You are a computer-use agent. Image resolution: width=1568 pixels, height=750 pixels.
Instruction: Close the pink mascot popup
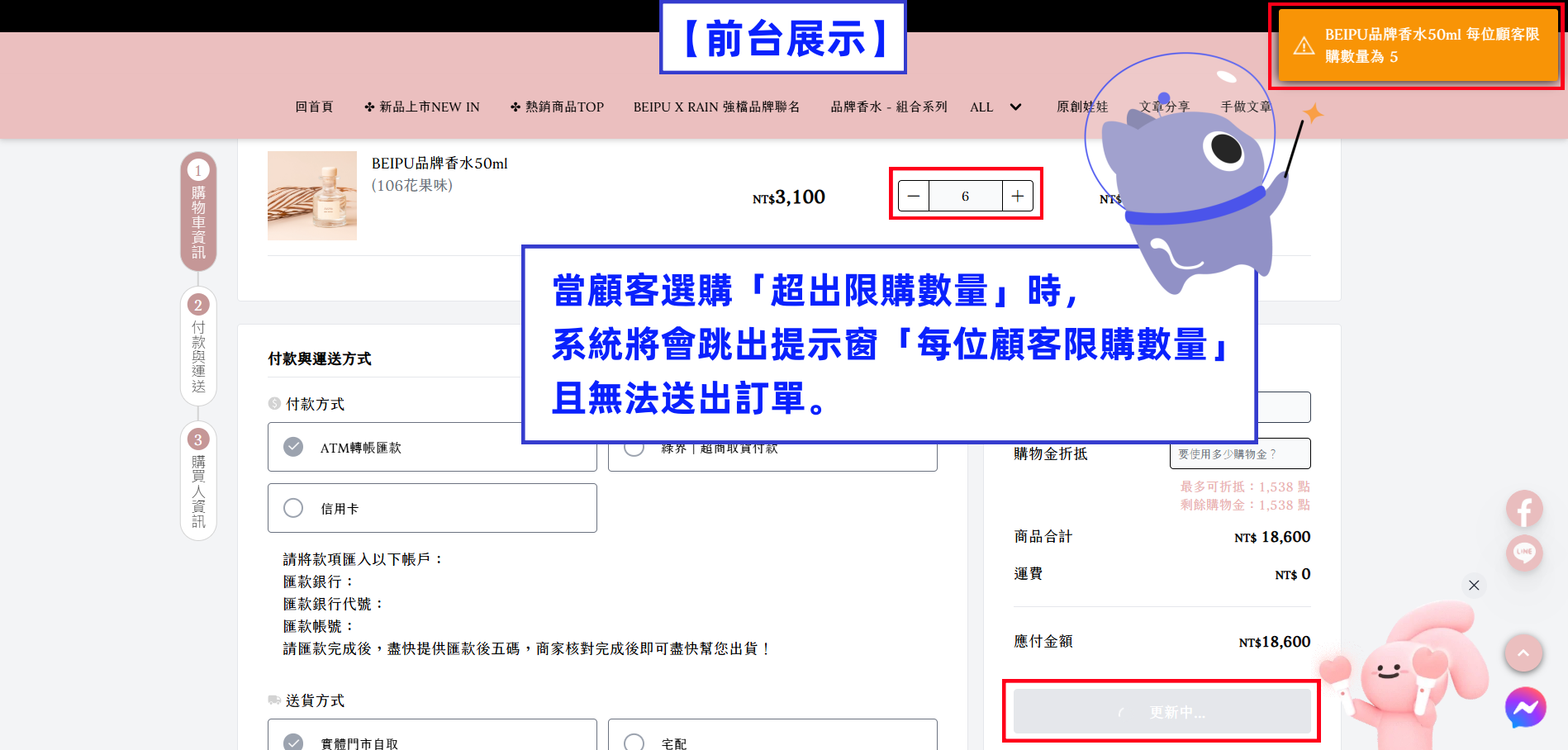(x=1474, y=586)
